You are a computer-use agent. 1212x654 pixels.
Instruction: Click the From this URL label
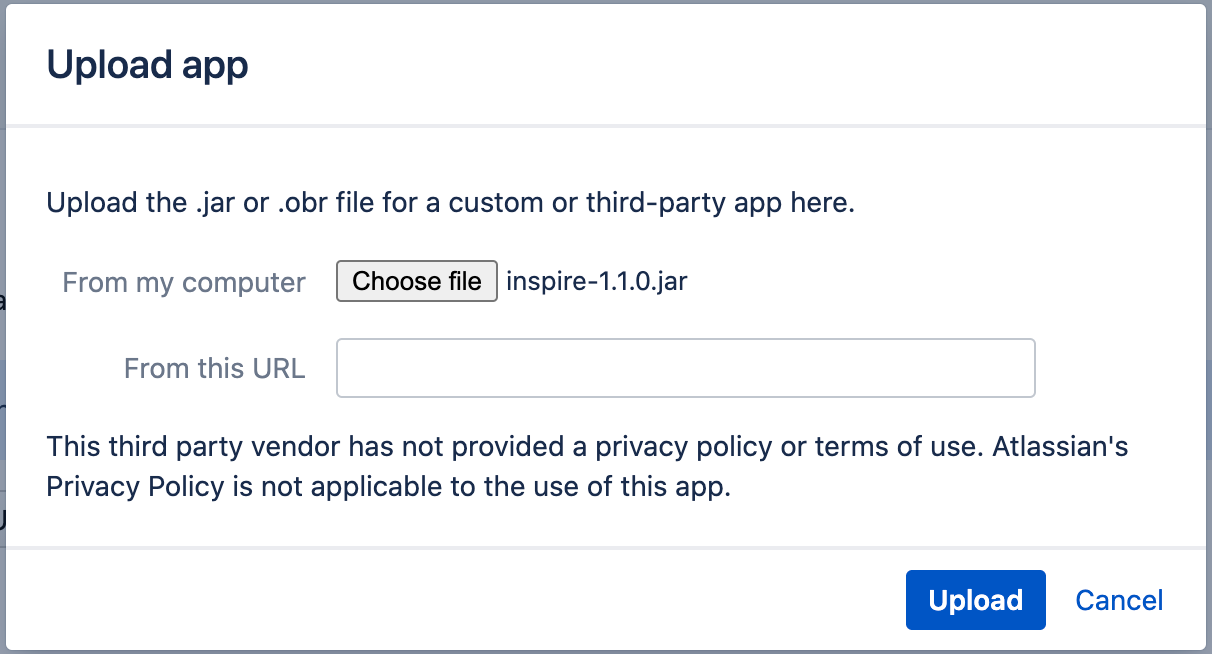tap(214, 368)
